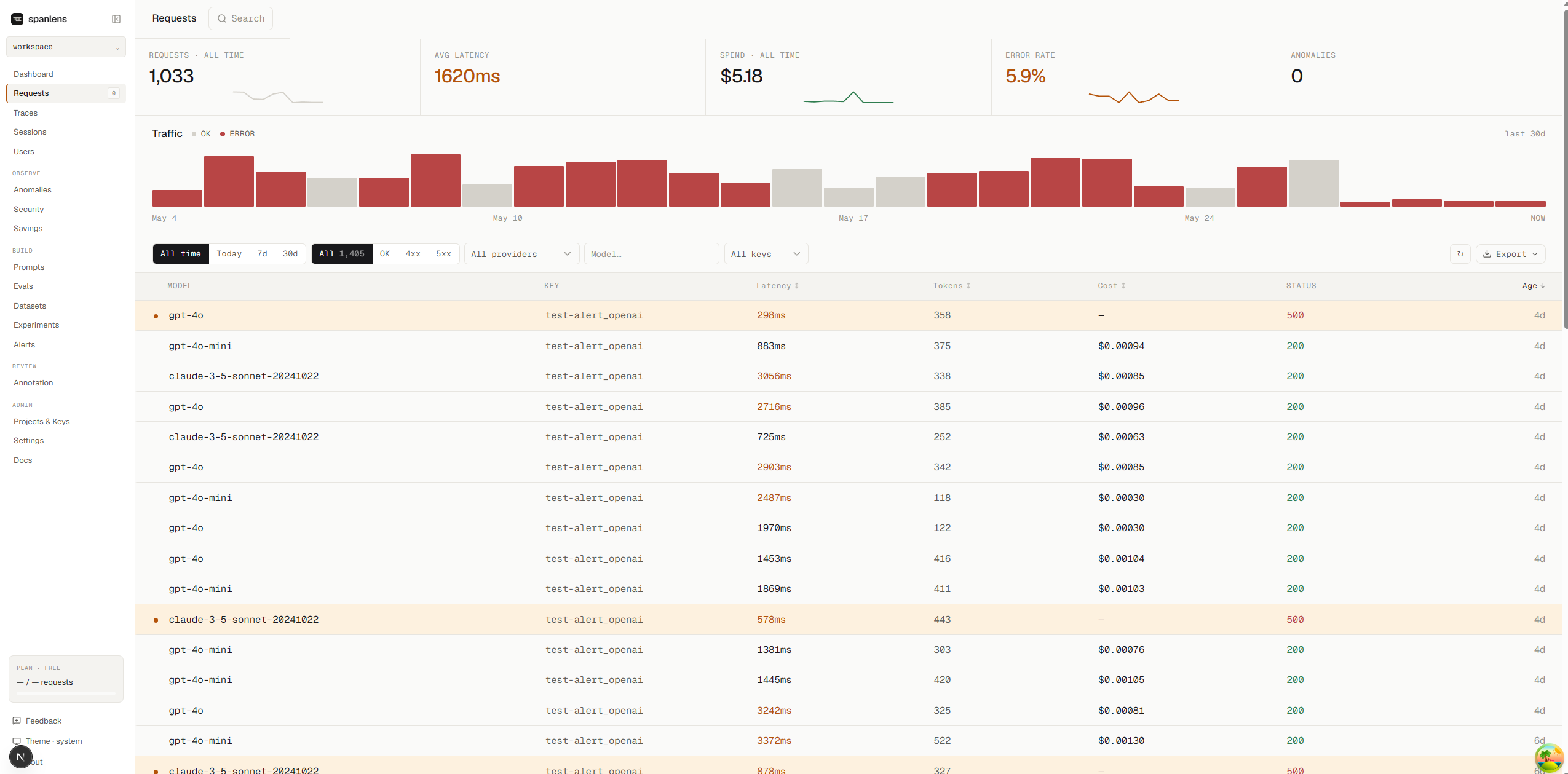Sort table by Cost column arrows
The image size is (1568, 774).
1123,286
